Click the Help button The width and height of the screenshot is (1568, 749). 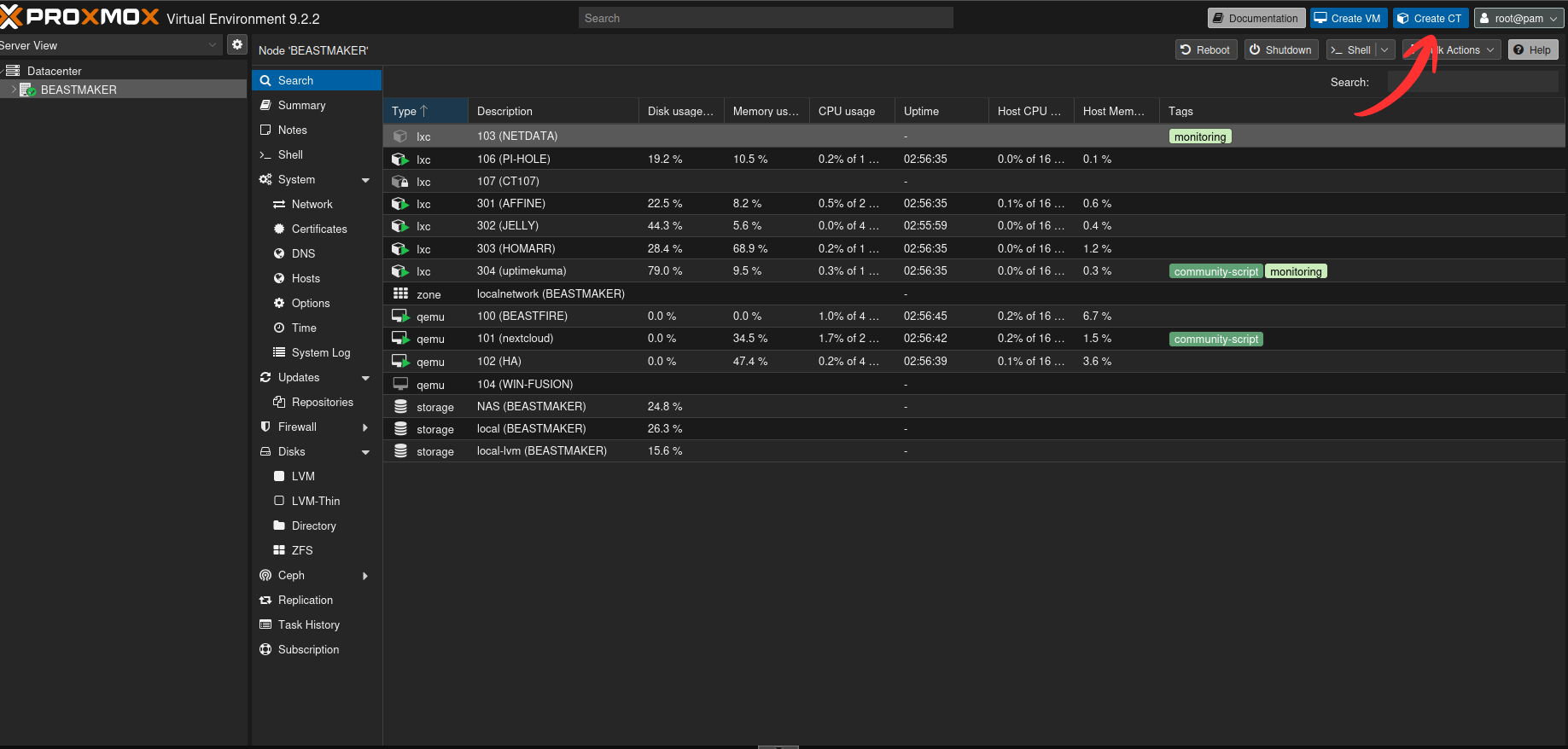pos(1533,50)
